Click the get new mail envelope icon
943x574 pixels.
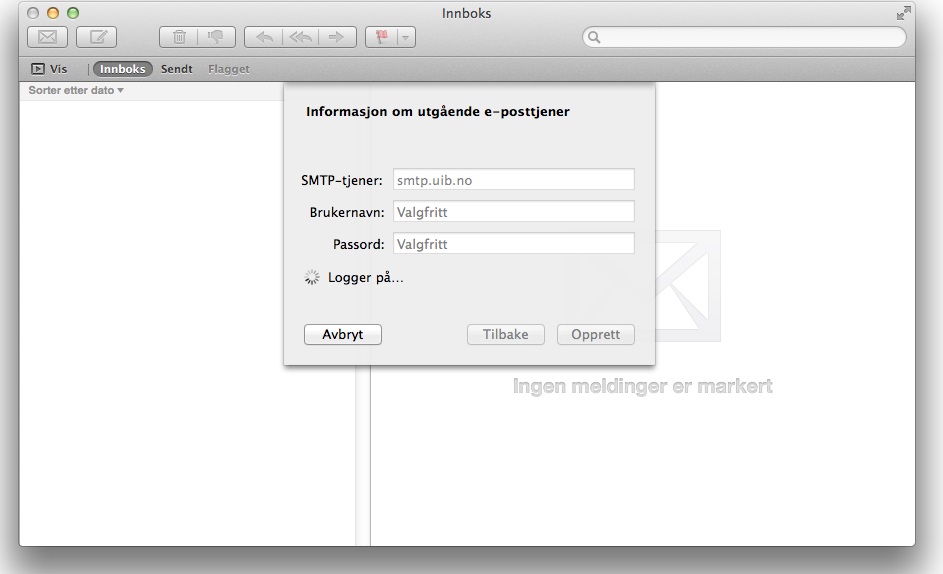point(48,38)
